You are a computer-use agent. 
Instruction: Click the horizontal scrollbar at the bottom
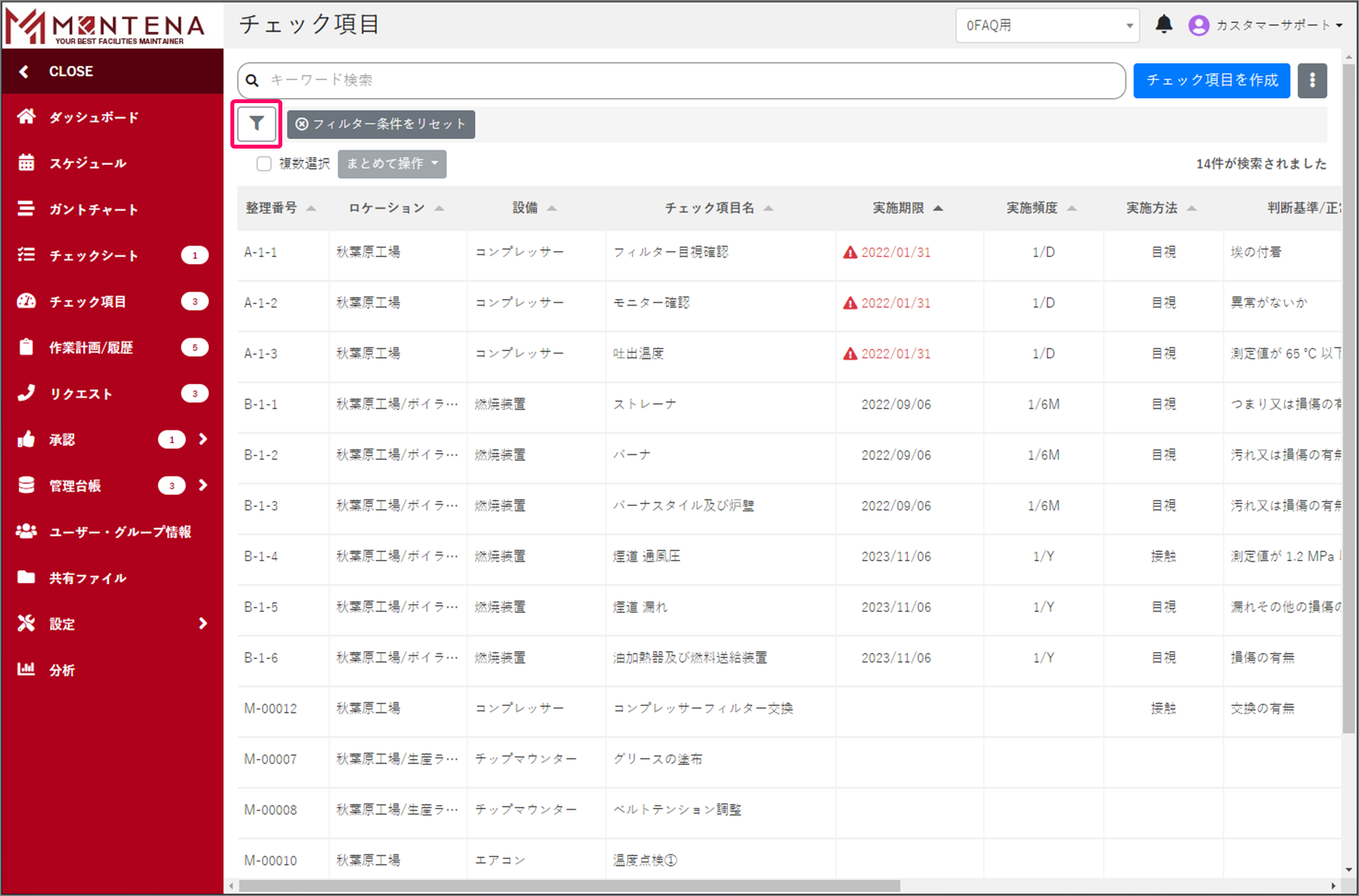click(569, 886)
